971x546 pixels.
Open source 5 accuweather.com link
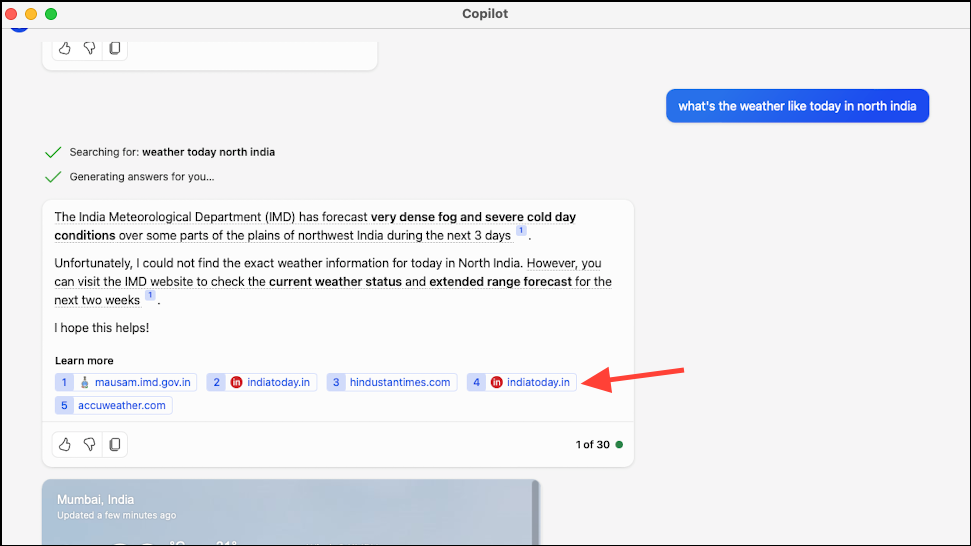coord(114,405)
